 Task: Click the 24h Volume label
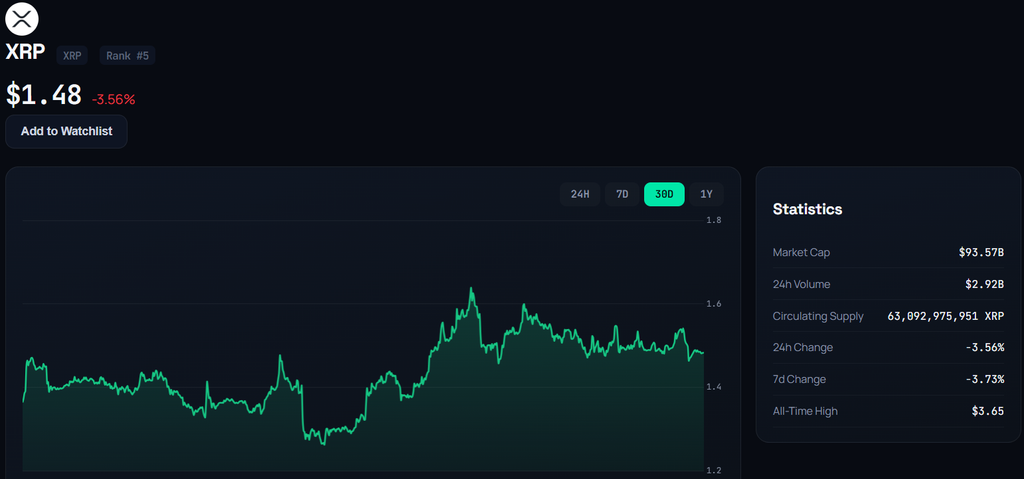(801, 284)
